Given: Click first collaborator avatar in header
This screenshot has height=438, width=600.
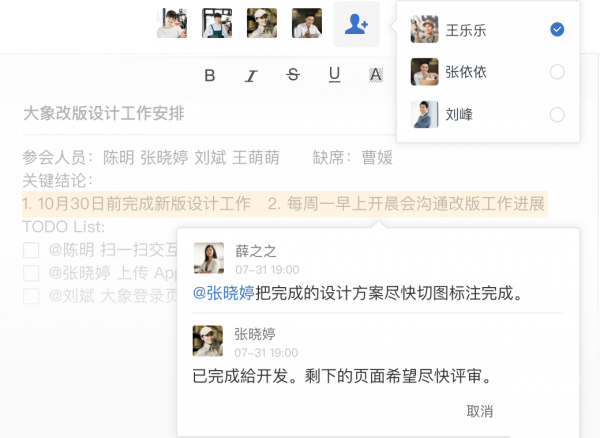Looking at the screenshot, I should (172, 23).
